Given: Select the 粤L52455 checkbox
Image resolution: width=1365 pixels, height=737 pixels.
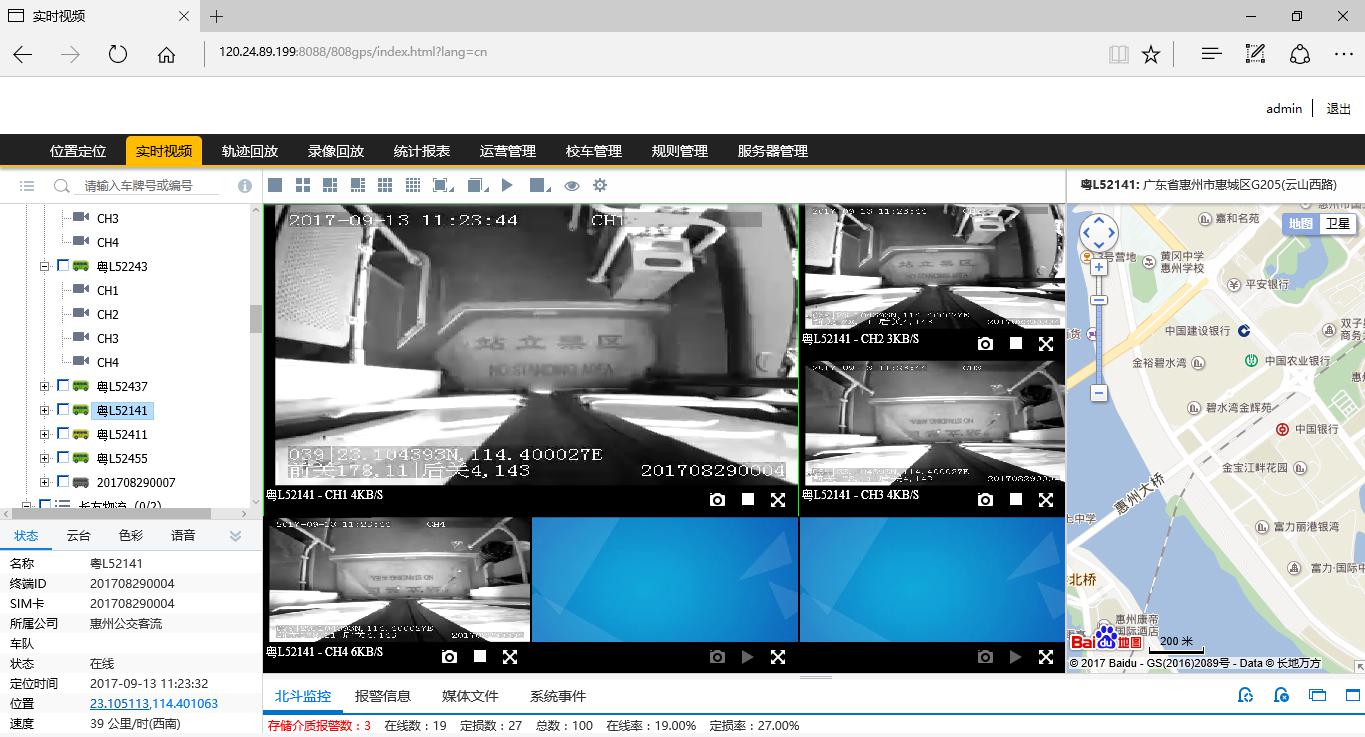Looking at the screenshot, I should (63, 458).
